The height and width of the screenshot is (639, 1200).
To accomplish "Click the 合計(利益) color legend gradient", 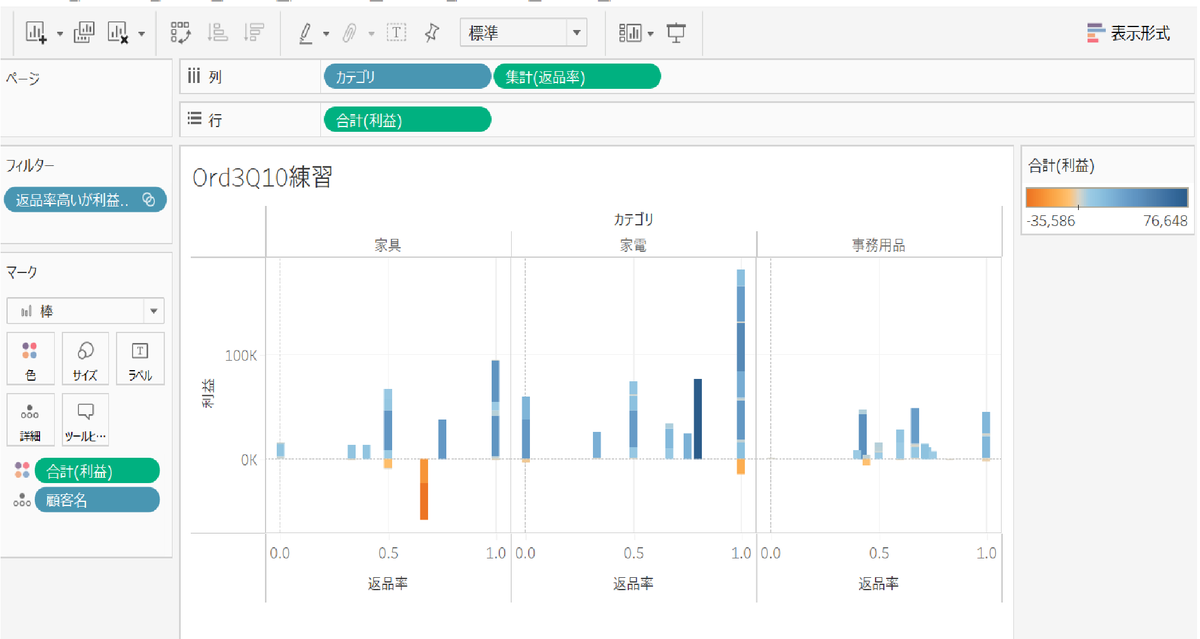I will (1107, 197).
